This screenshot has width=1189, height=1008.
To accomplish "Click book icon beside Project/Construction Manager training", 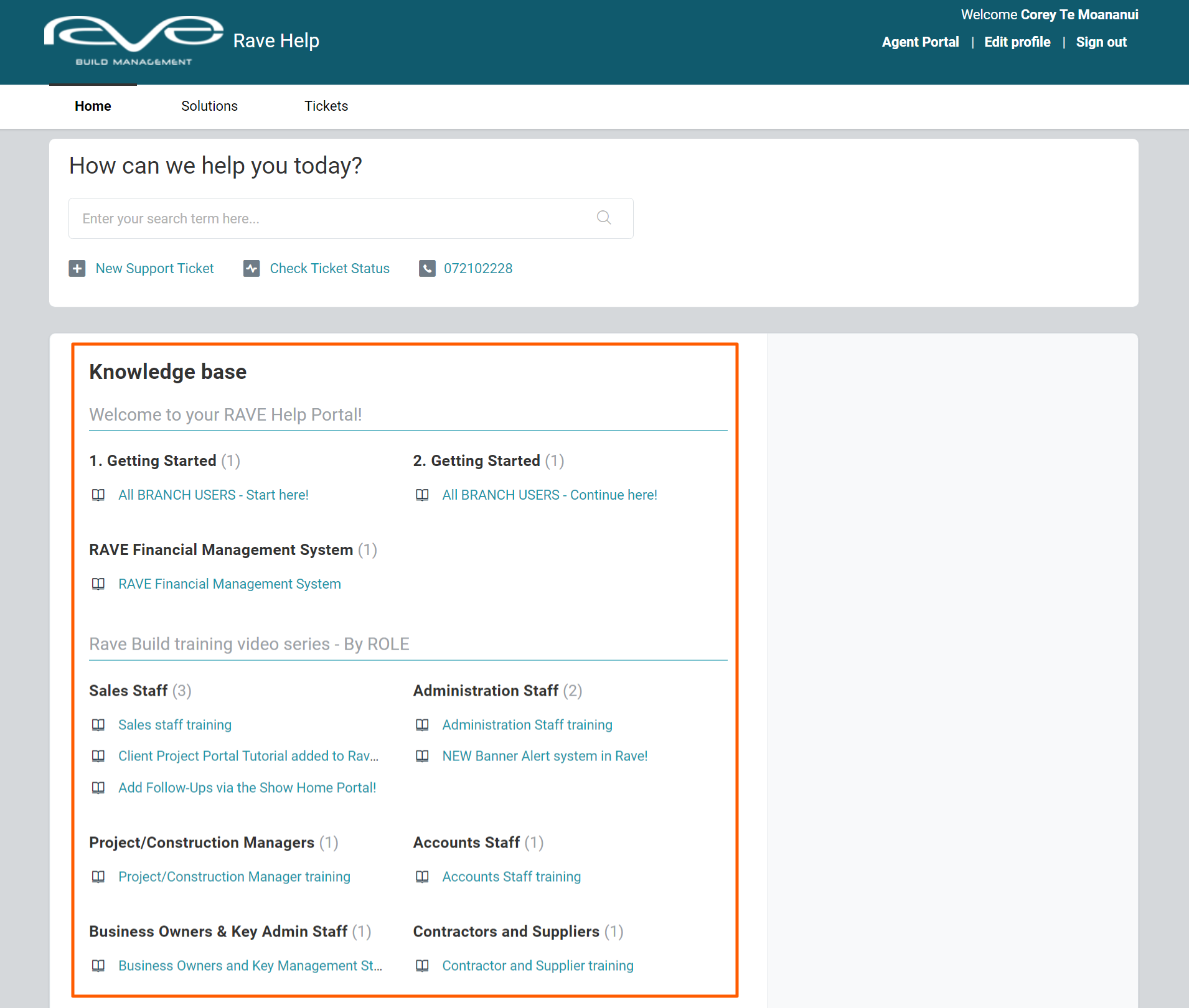I will (98, 877).
